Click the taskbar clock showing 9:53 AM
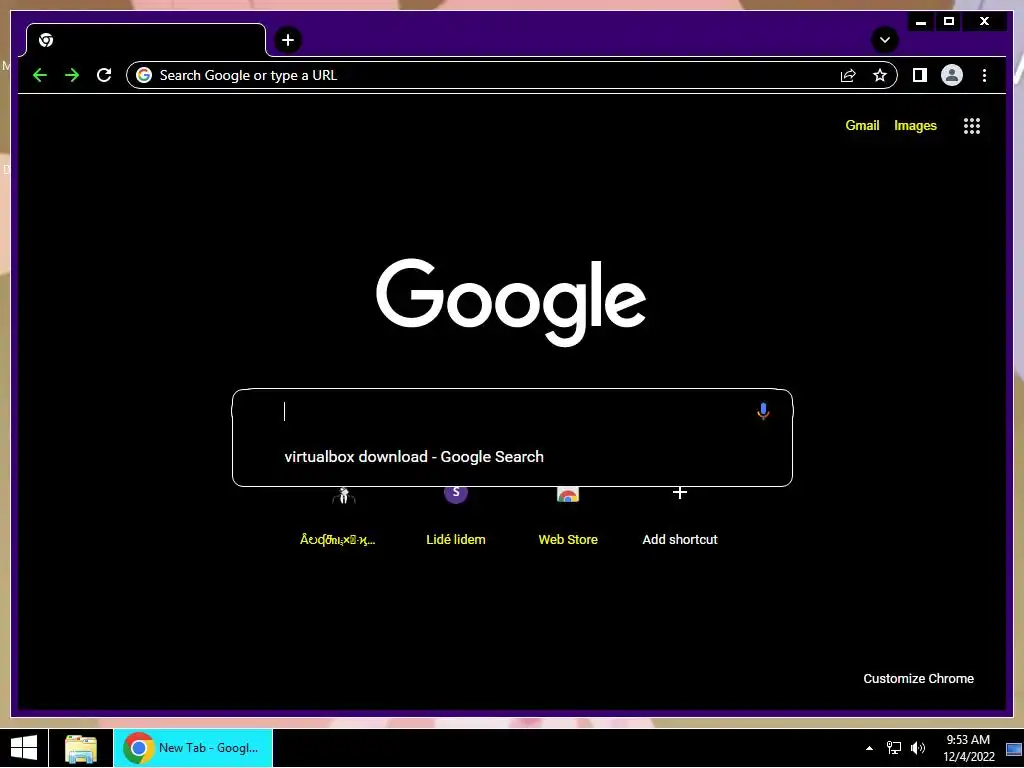The height and width of the screenshot is (768, 1024). tap(968, 748)
